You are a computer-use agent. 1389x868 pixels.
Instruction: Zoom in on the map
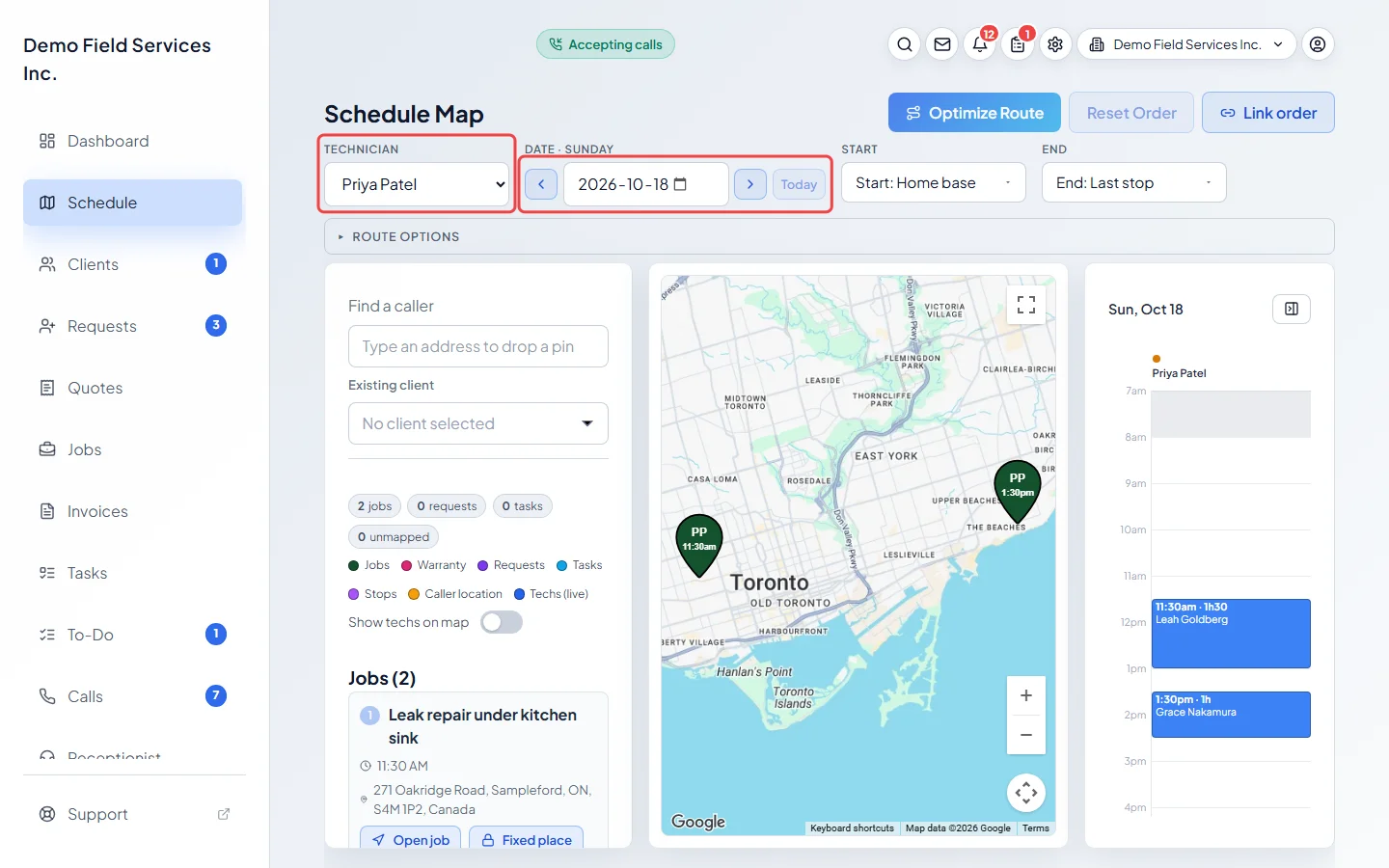1026,695
